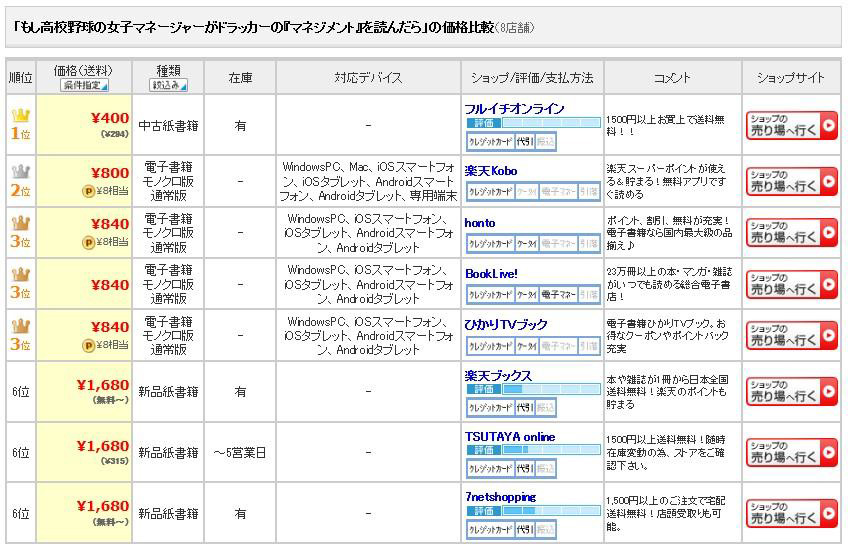
Task: Open the BookLive! shop link
Action: [x=491, y=274]
